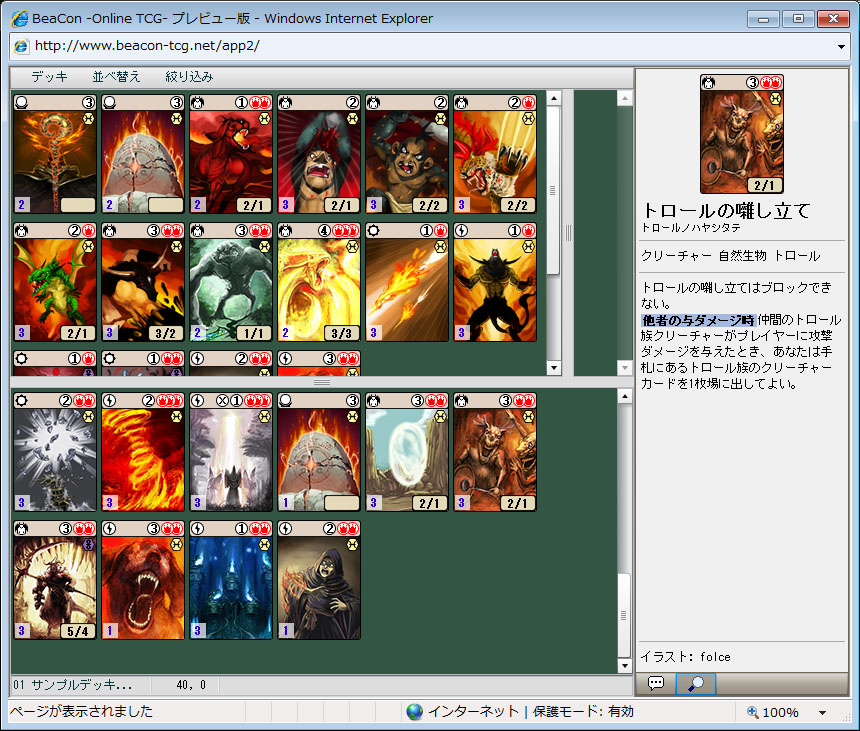Open the zoom level dropdown arrow
The width and height of the screenshot is (860, 731).
click(x=823, y=713)
